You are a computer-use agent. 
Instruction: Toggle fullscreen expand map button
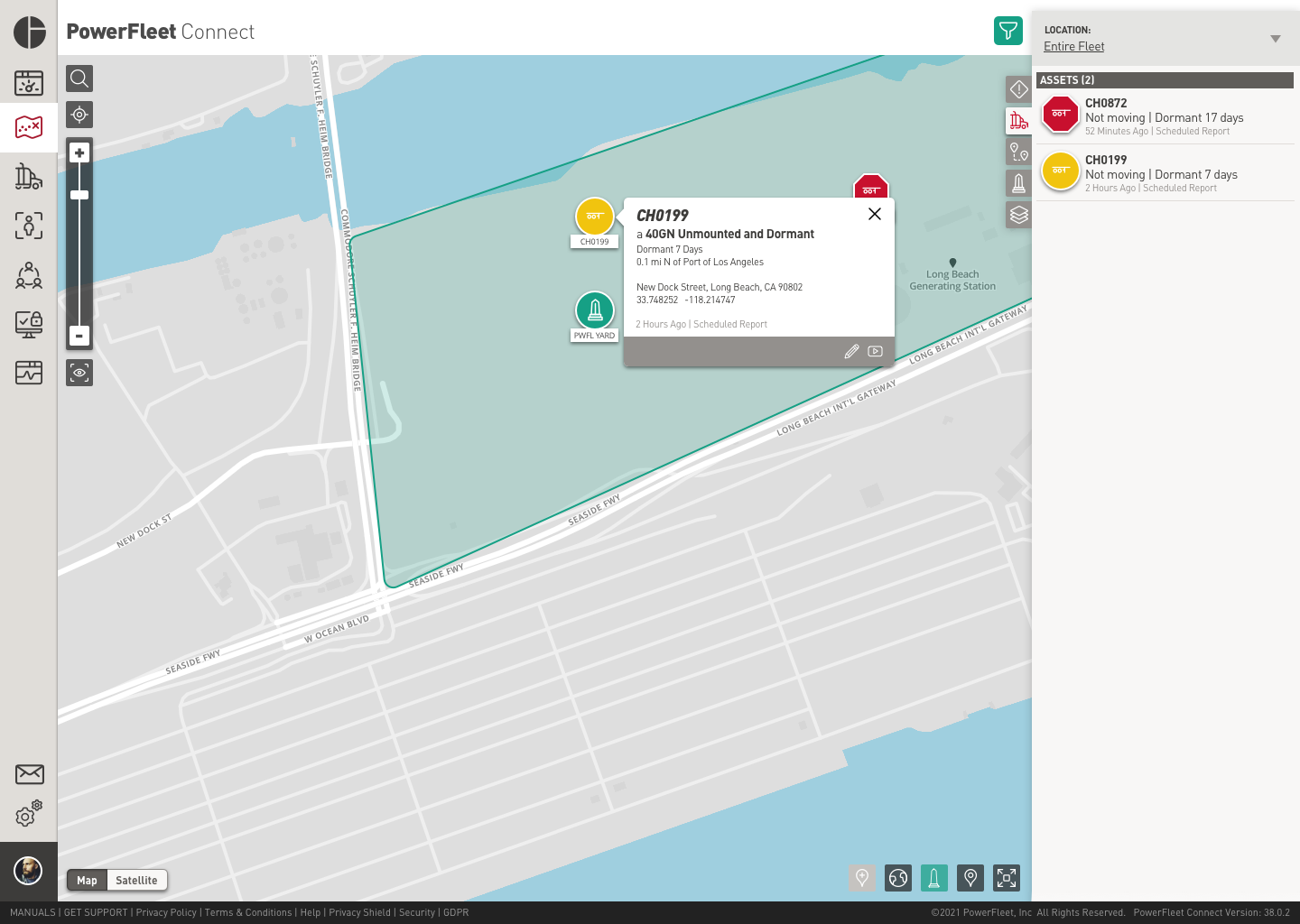1007,877
